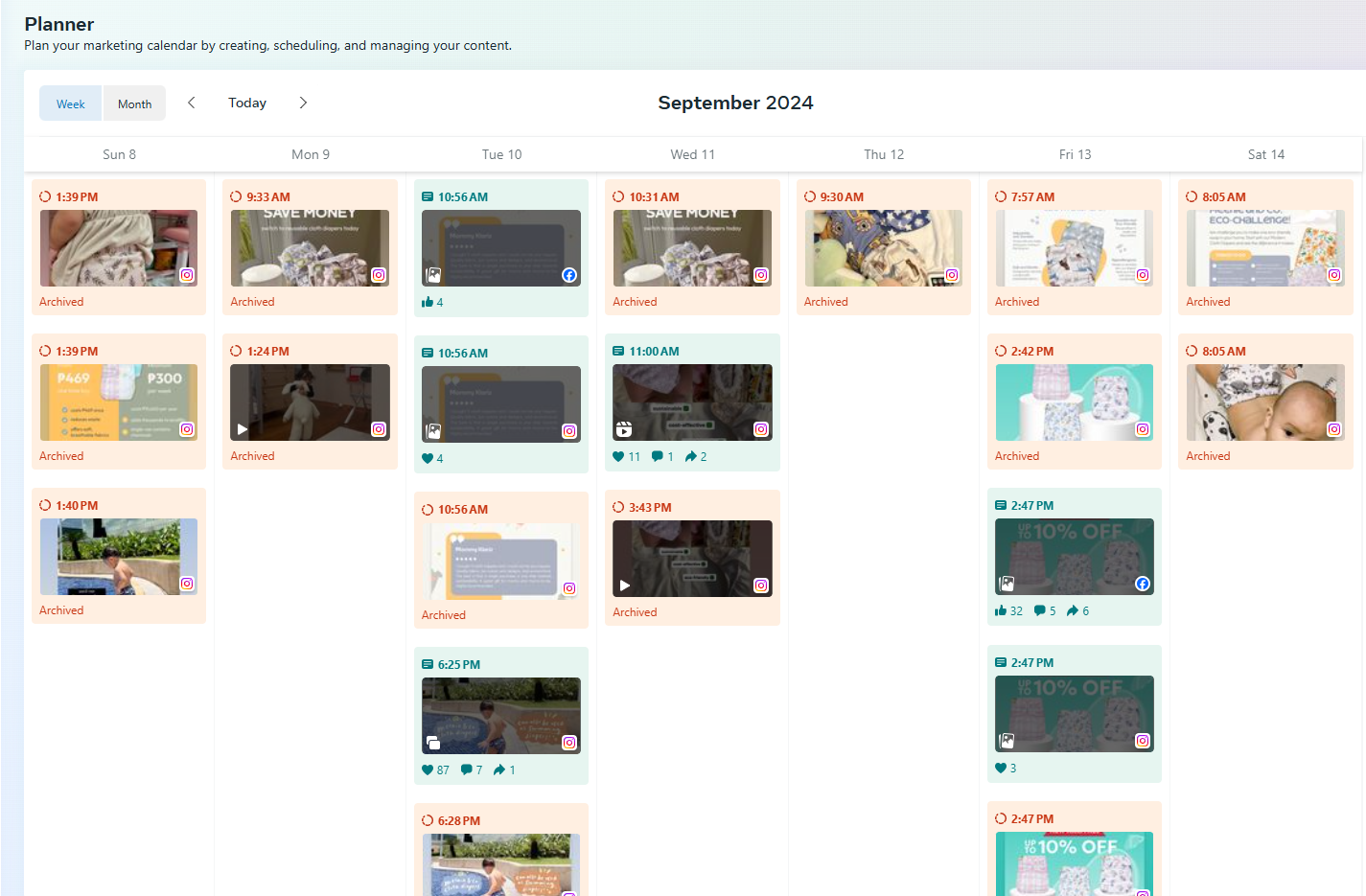The width and height of the screenshot is (1366, 896).
Task: Open Wednesday 10:31 AM Save Money thumbnail
Action: [692, 248]
